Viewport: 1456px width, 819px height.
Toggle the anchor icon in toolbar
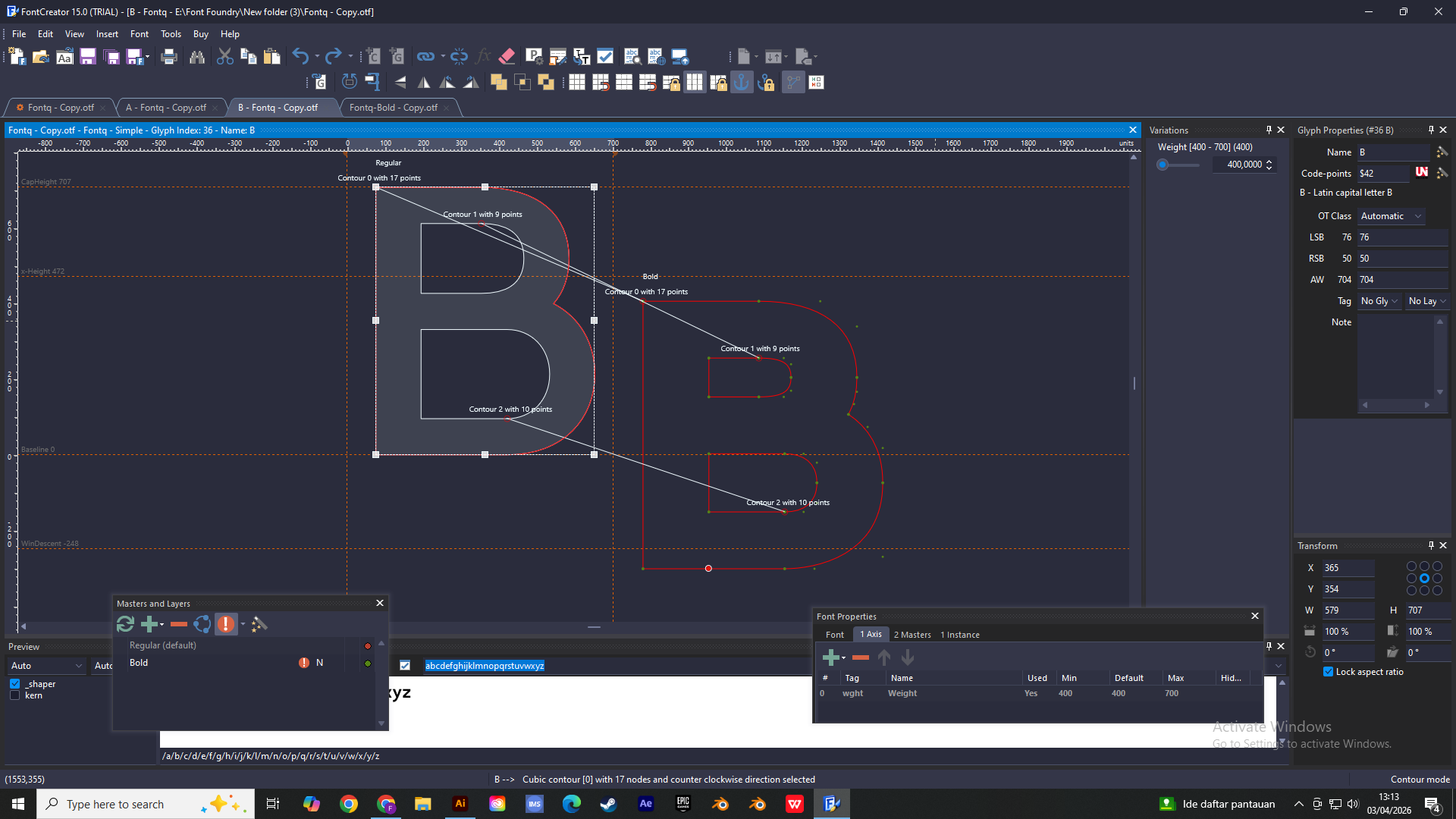(x=742, y=82)
